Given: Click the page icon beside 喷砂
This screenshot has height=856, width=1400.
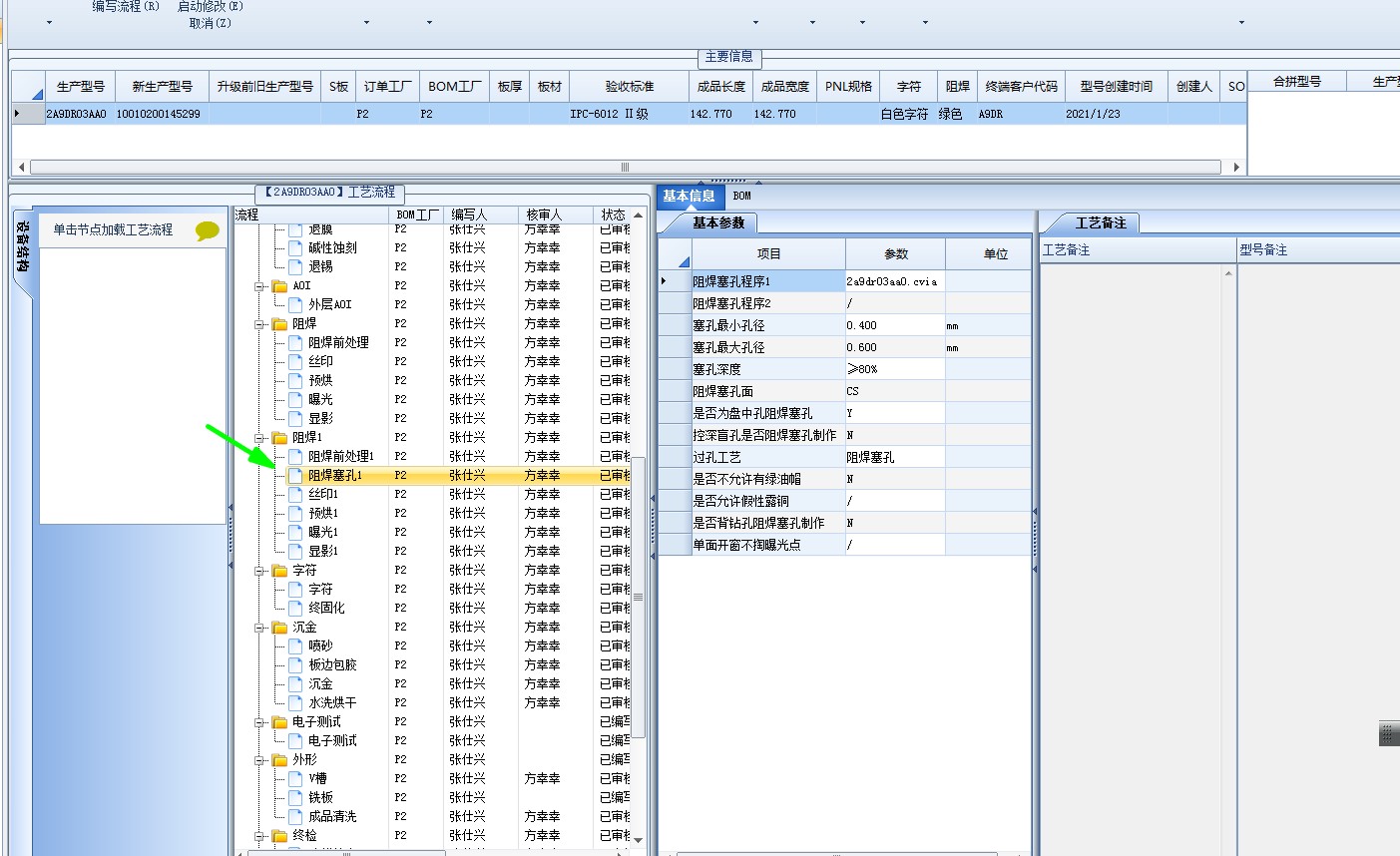Looking at the screenshot, I should pyautogui.click(x=295, y=646).
